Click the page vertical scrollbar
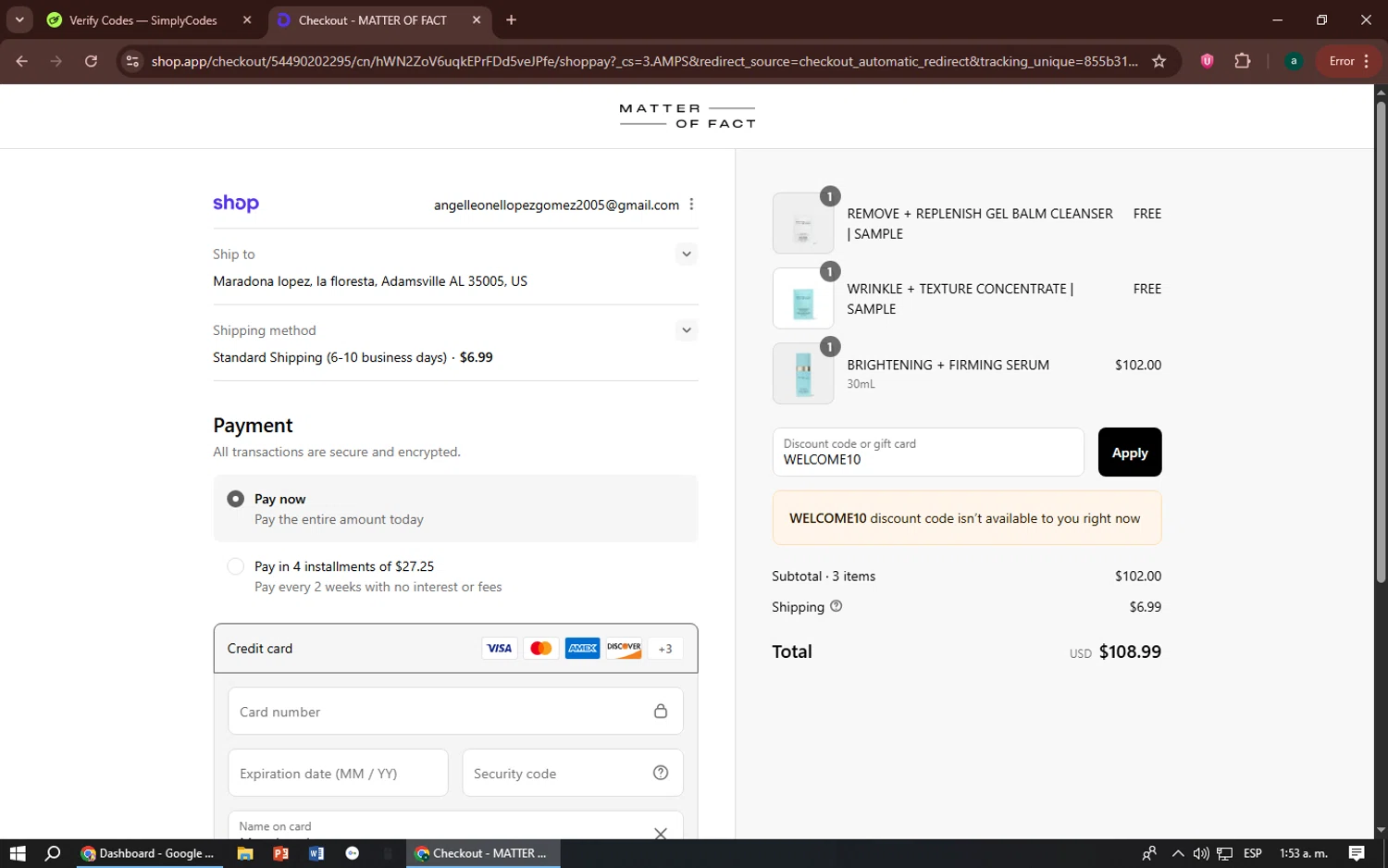1388x868 pixels. coord(1381,341)
